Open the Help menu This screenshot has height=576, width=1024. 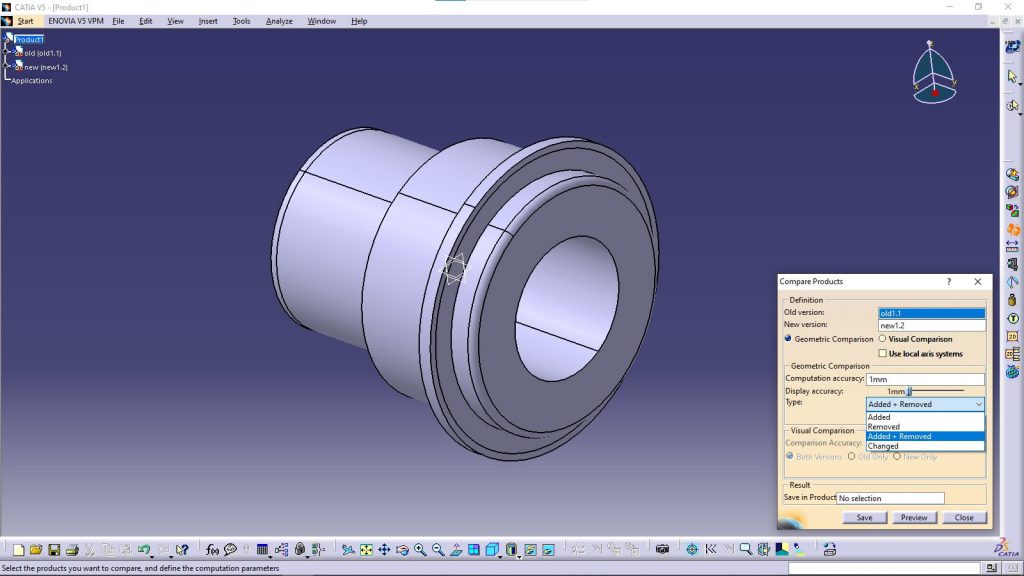(x=359, y=21)
